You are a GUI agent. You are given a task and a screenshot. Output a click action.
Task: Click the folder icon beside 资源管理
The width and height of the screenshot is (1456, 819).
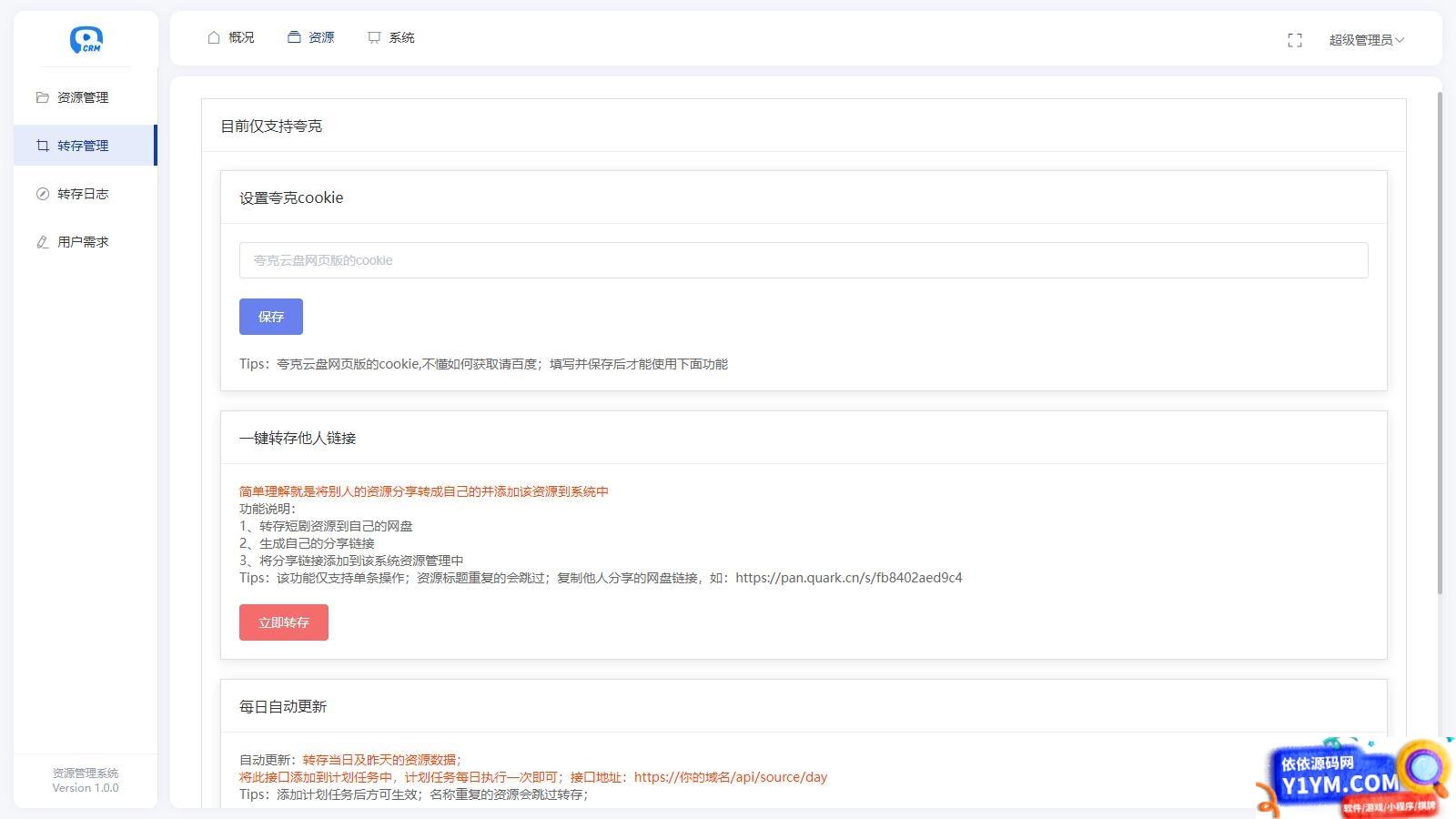42,97
